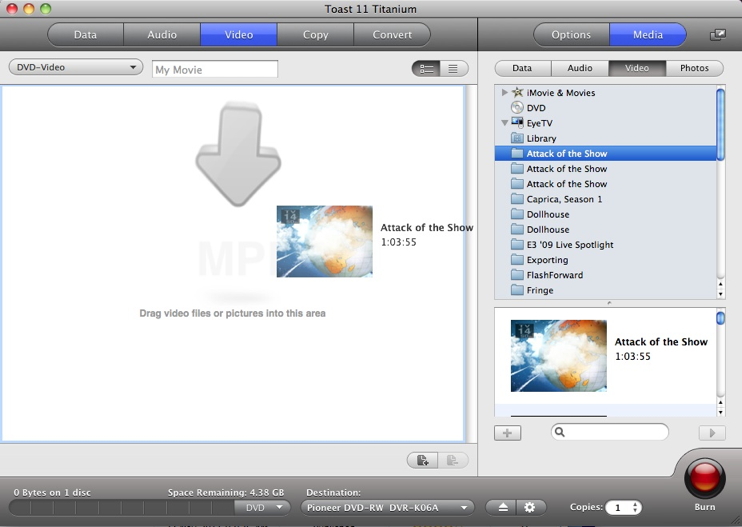This screenshot has width=742, height=527.
Task: Adjust the Copies stepper arrows
Action: [x=636, y=508]
